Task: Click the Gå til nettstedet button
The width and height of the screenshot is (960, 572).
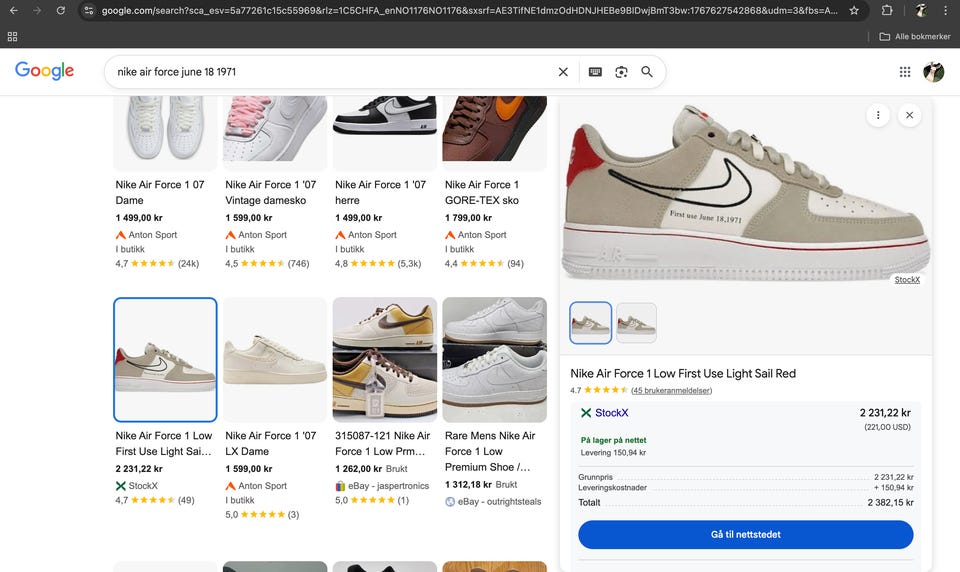Action: 745,535
